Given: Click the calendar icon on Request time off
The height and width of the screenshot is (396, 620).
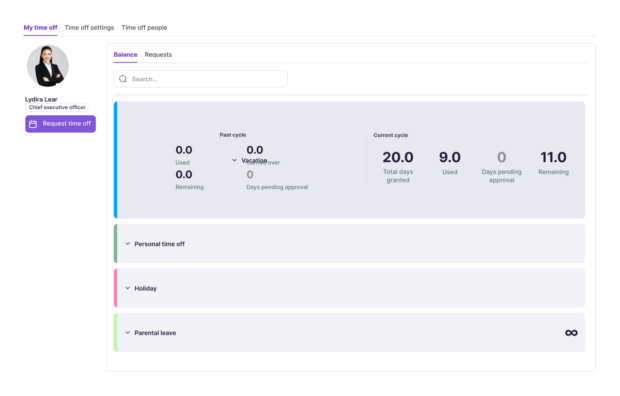Looking at the screenshot, I should [33, 124].
